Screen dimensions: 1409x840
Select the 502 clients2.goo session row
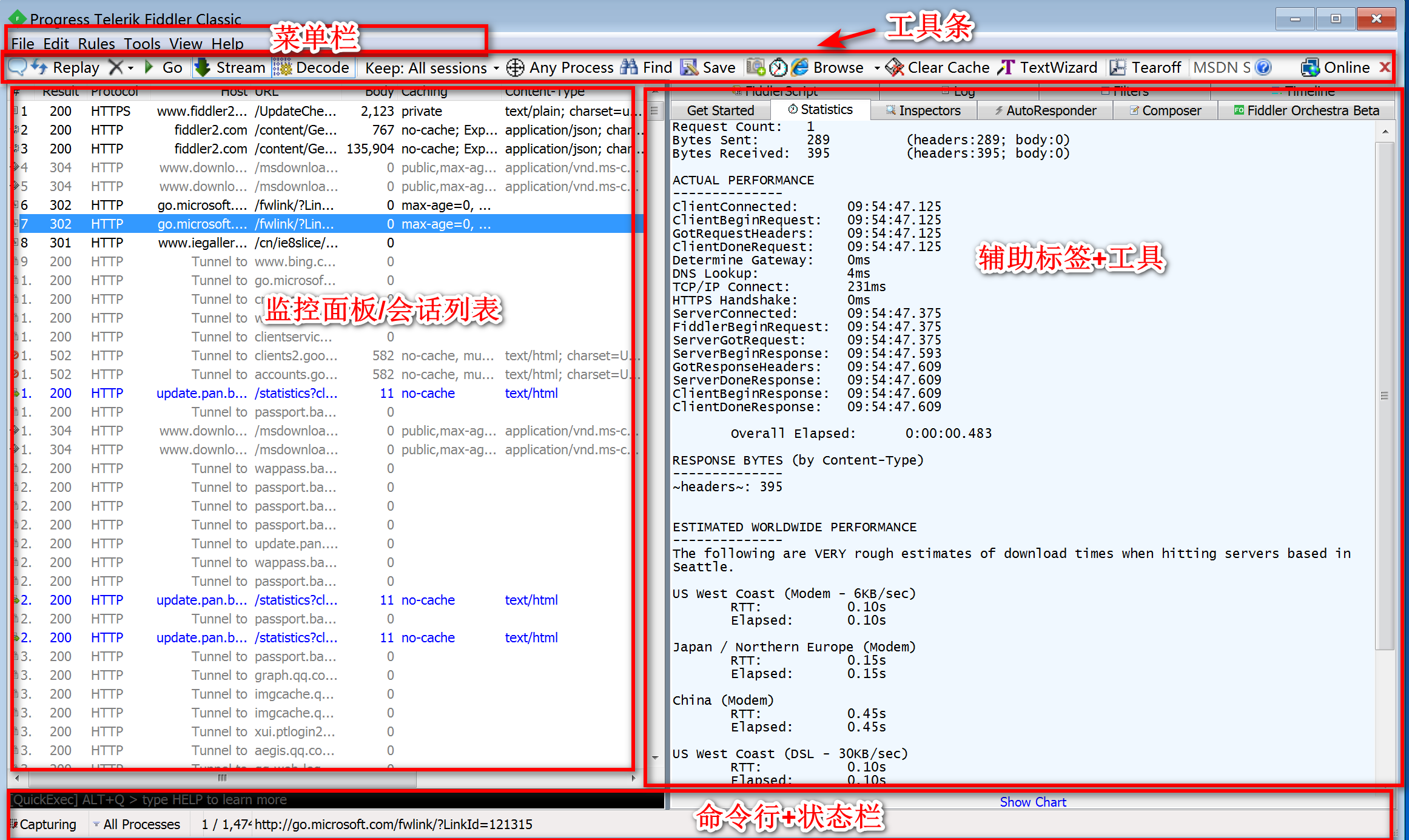[328, 356]
